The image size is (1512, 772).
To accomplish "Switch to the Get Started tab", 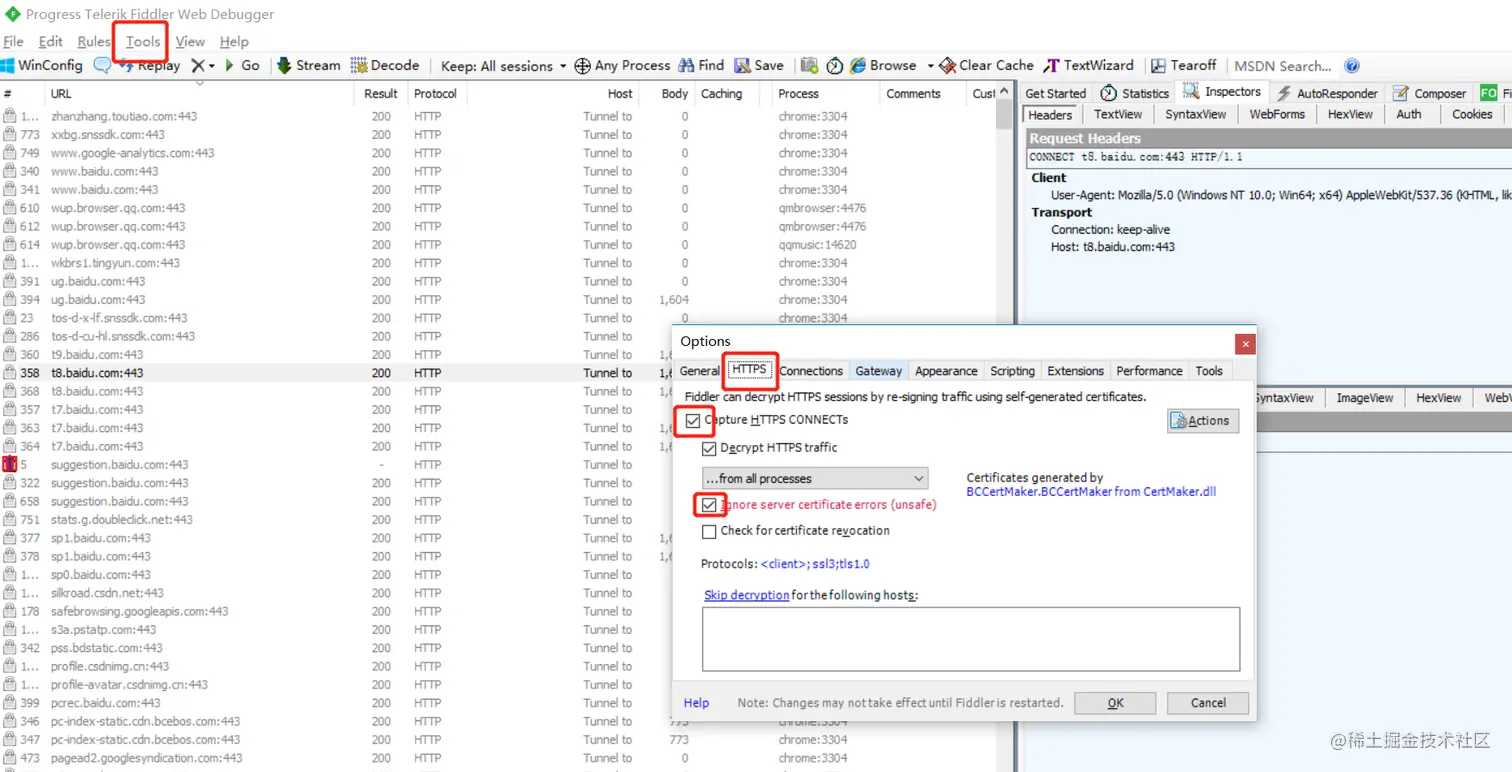I will (x=1055, y=93).
